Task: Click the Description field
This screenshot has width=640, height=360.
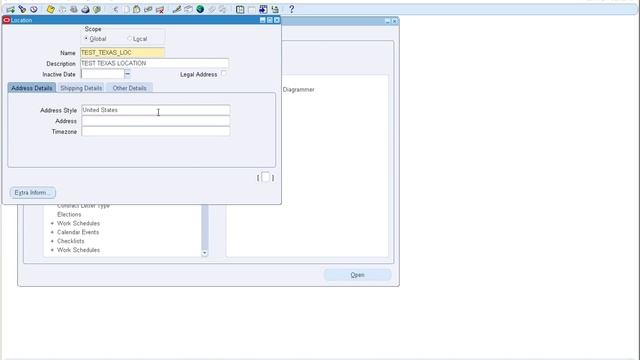Action: click(154, 63)
